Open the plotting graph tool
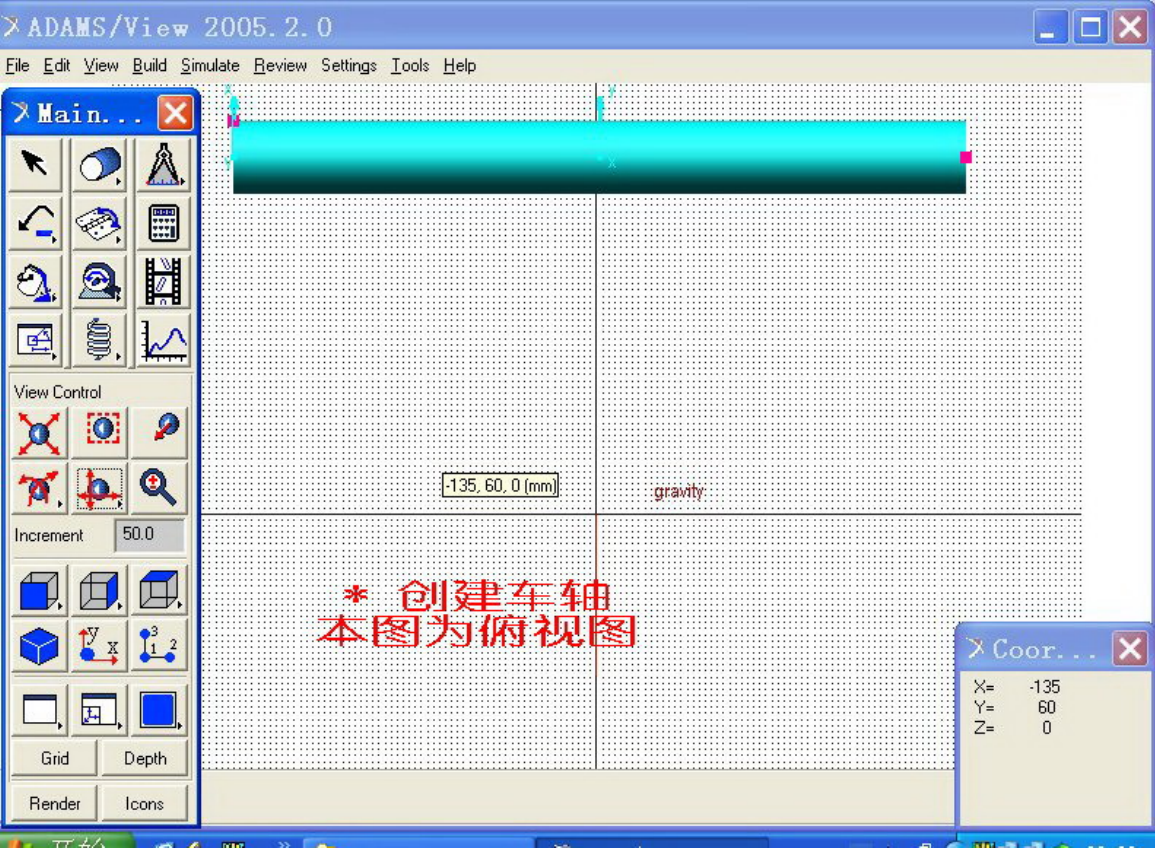 [x=163, y=340]
